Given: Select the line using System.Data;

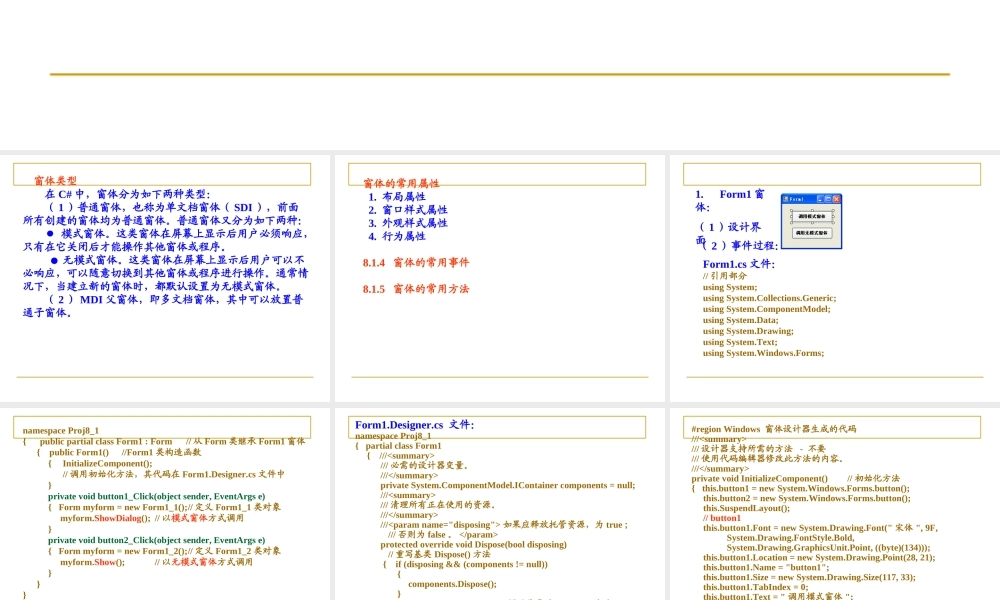Looking at the screenshot, I should click(740, 320).
